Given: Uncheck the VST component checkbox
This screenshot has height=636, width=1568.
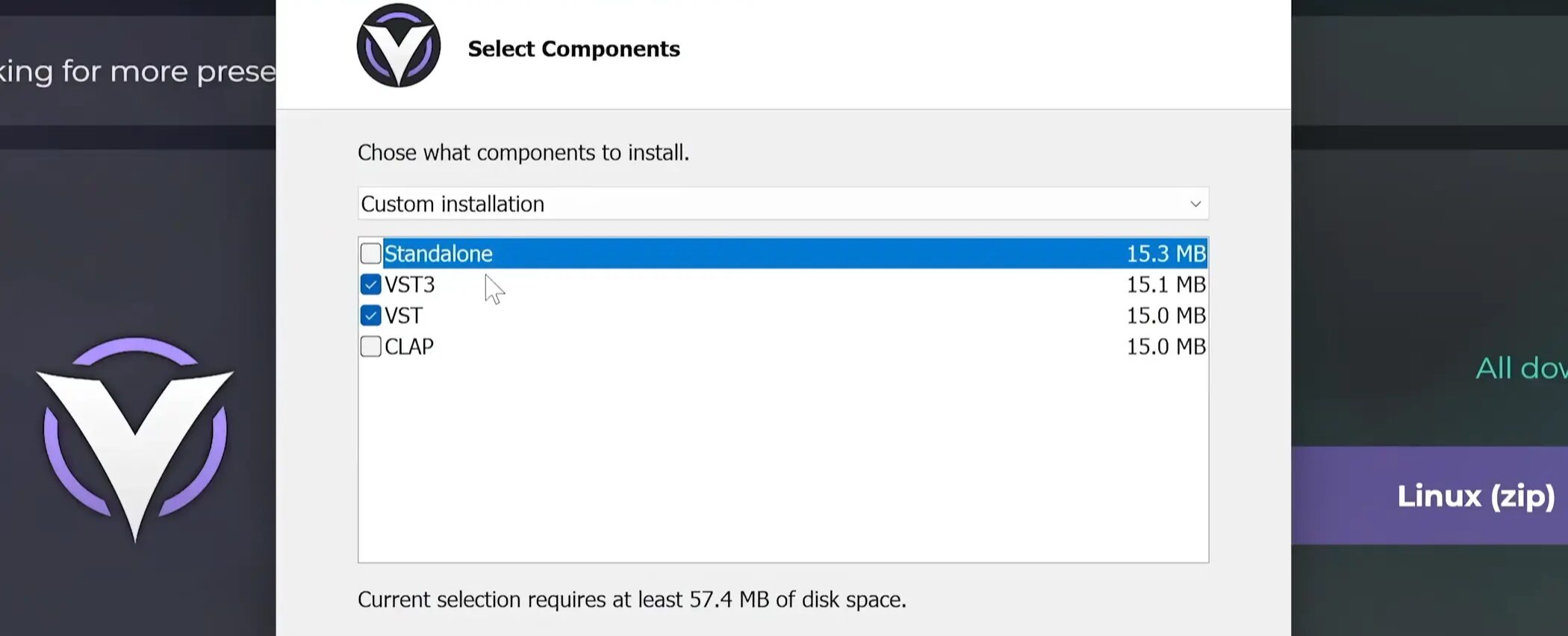Looking at the screenshot, I should (x=370, y=316).
